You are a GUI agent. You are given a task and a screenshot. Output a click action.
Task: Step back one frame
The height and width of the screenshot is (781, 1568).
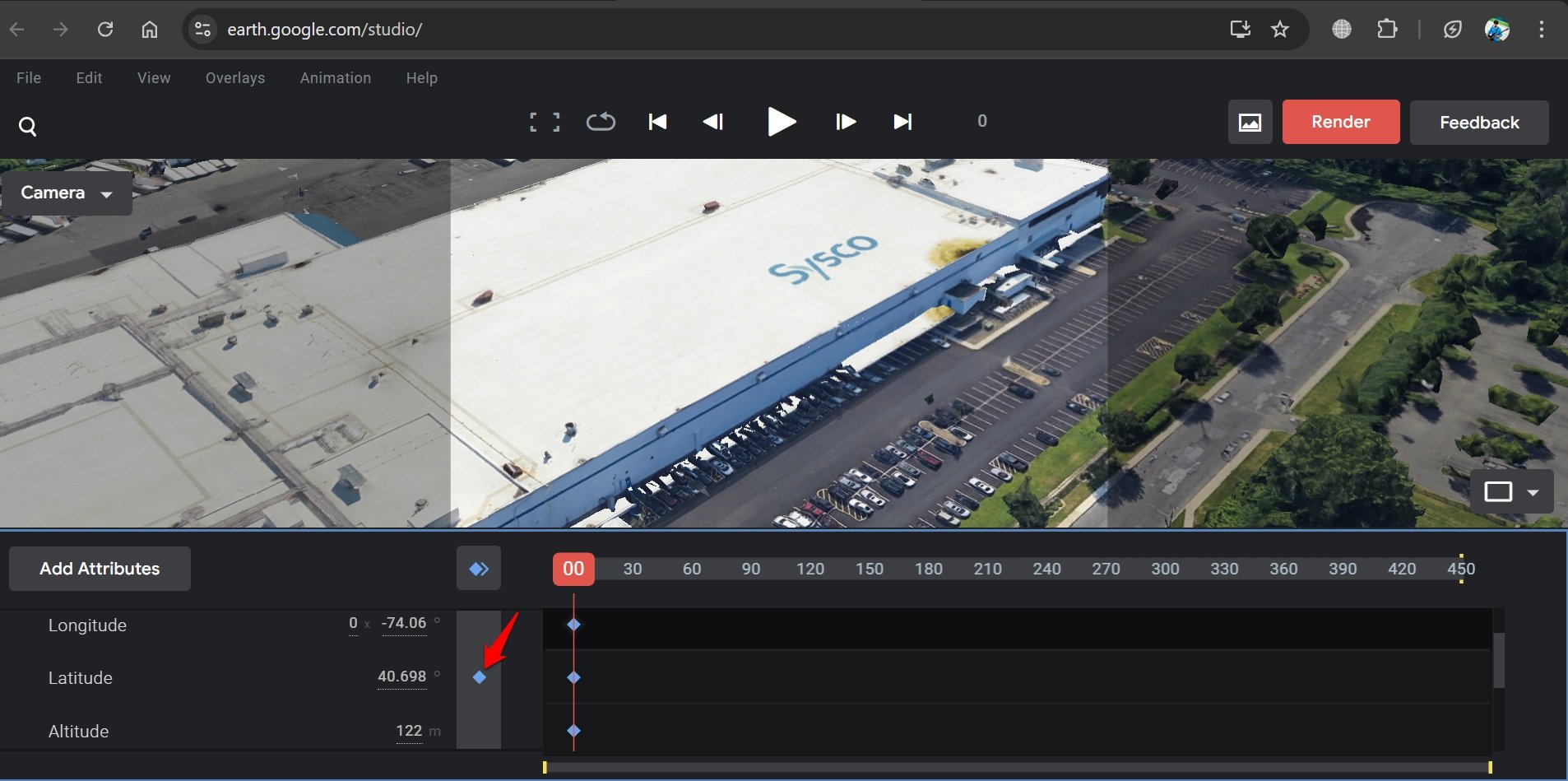point(713,122)
